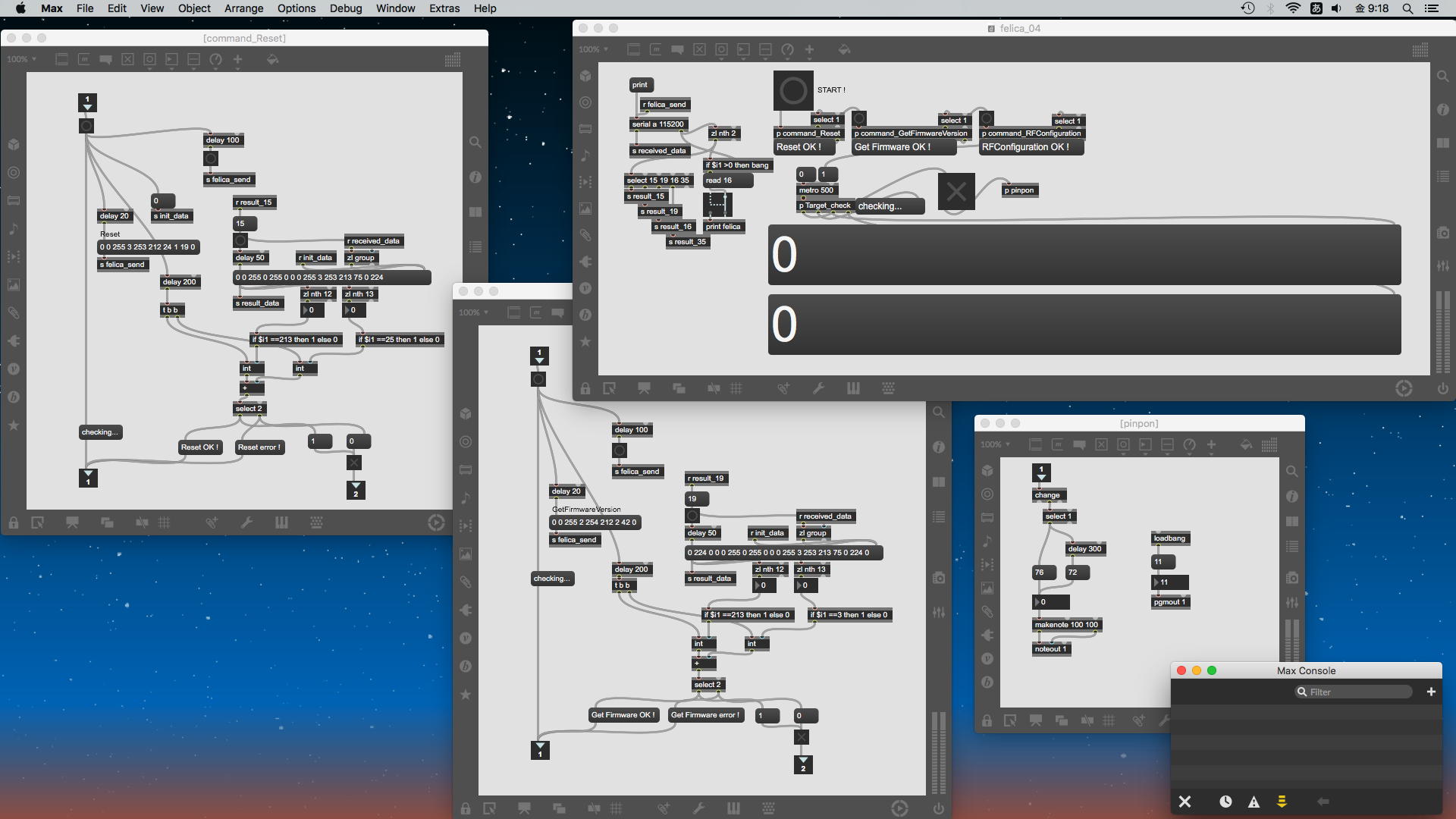Toggle audio power button in felica_04
Viewport: 1456px width, 819px height.
pos(1442,388)
